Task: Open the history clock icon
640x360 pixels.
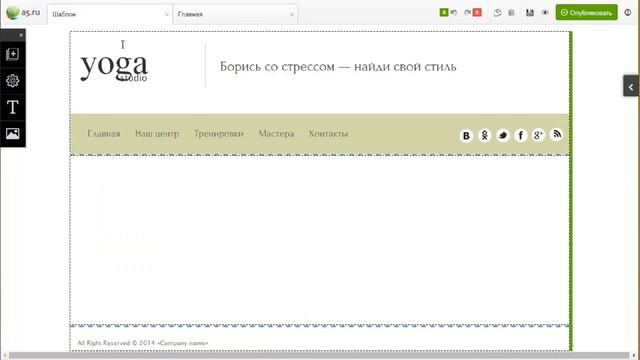Action: tap(497, 13)
